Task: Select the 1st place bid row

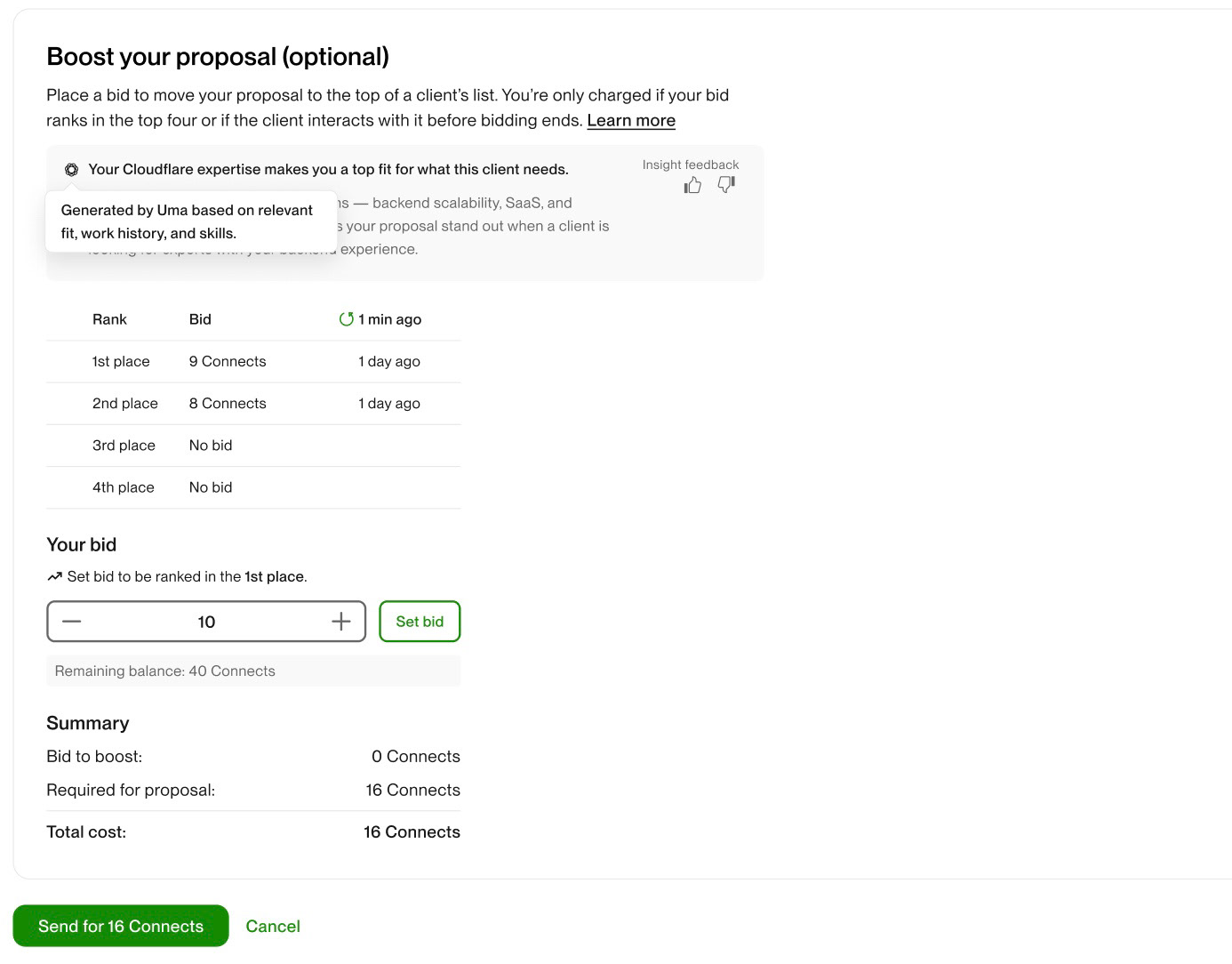Action: [x=253, y=362]
